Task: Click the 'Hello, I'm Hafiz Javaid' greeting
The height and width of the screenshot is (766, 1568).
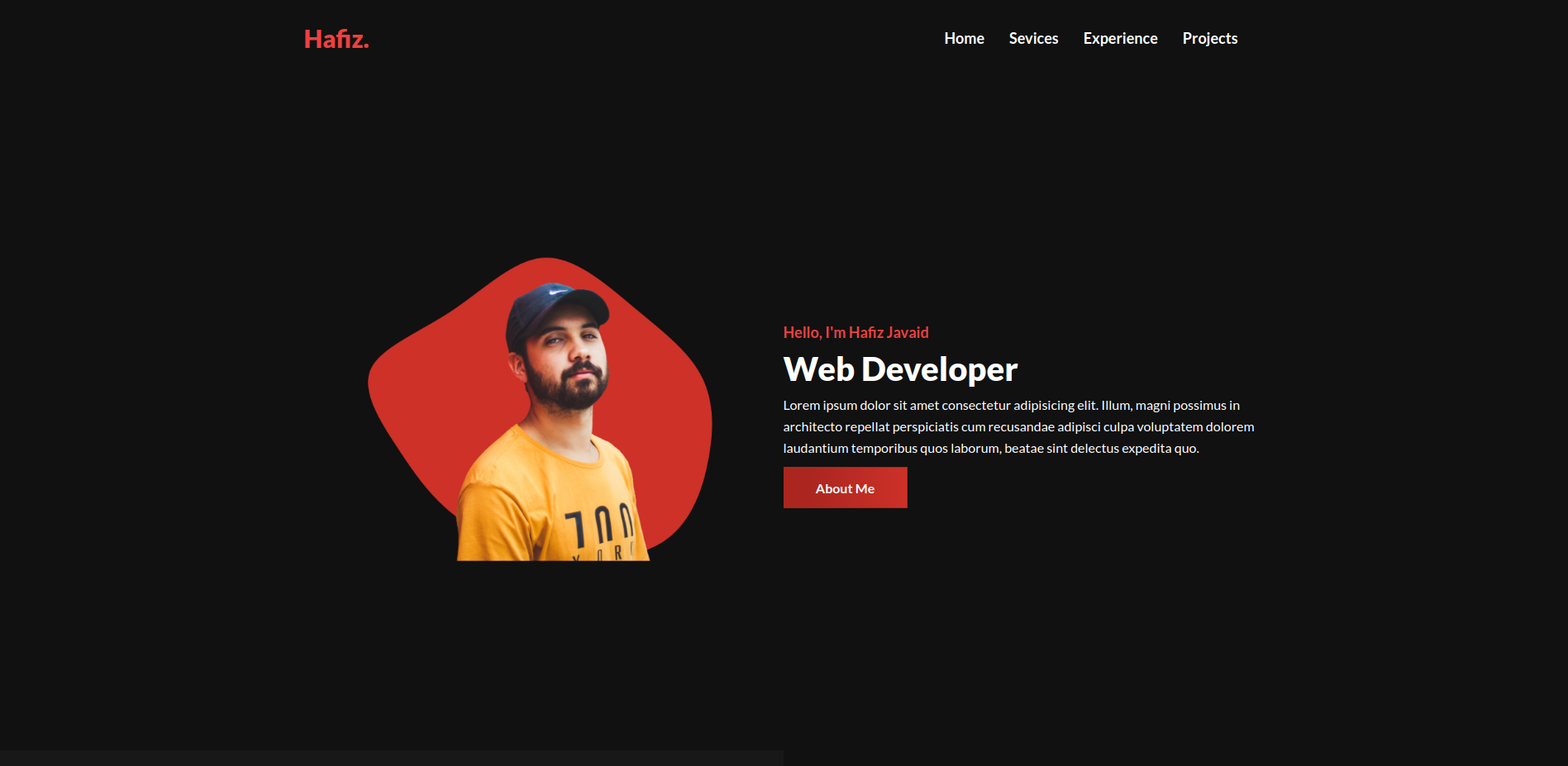Action: [855, 332]
